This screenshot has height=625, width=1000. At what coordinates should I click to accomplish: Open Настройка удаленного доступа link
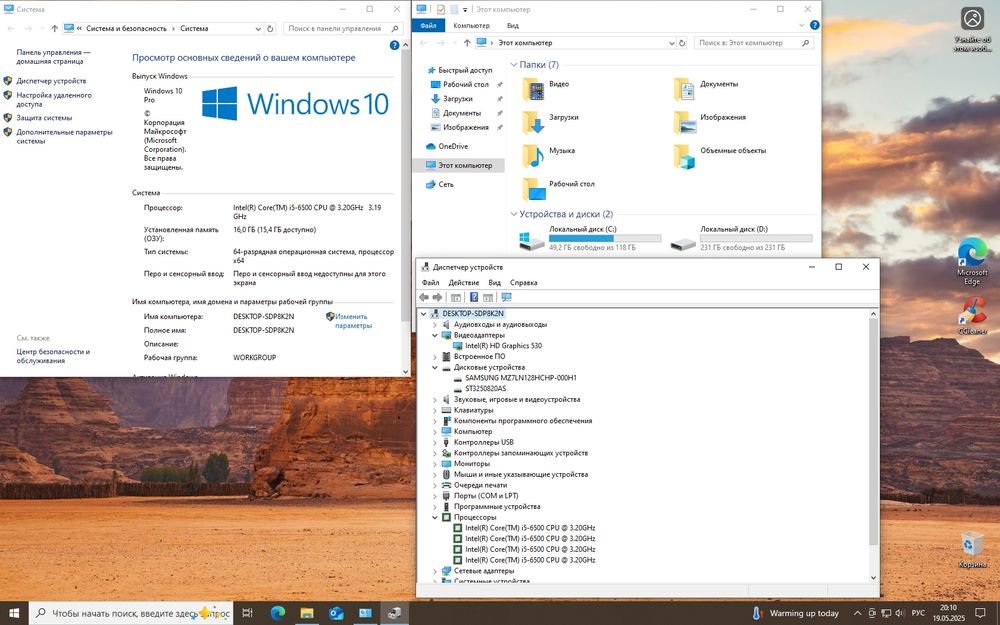[x=54, y=99]
